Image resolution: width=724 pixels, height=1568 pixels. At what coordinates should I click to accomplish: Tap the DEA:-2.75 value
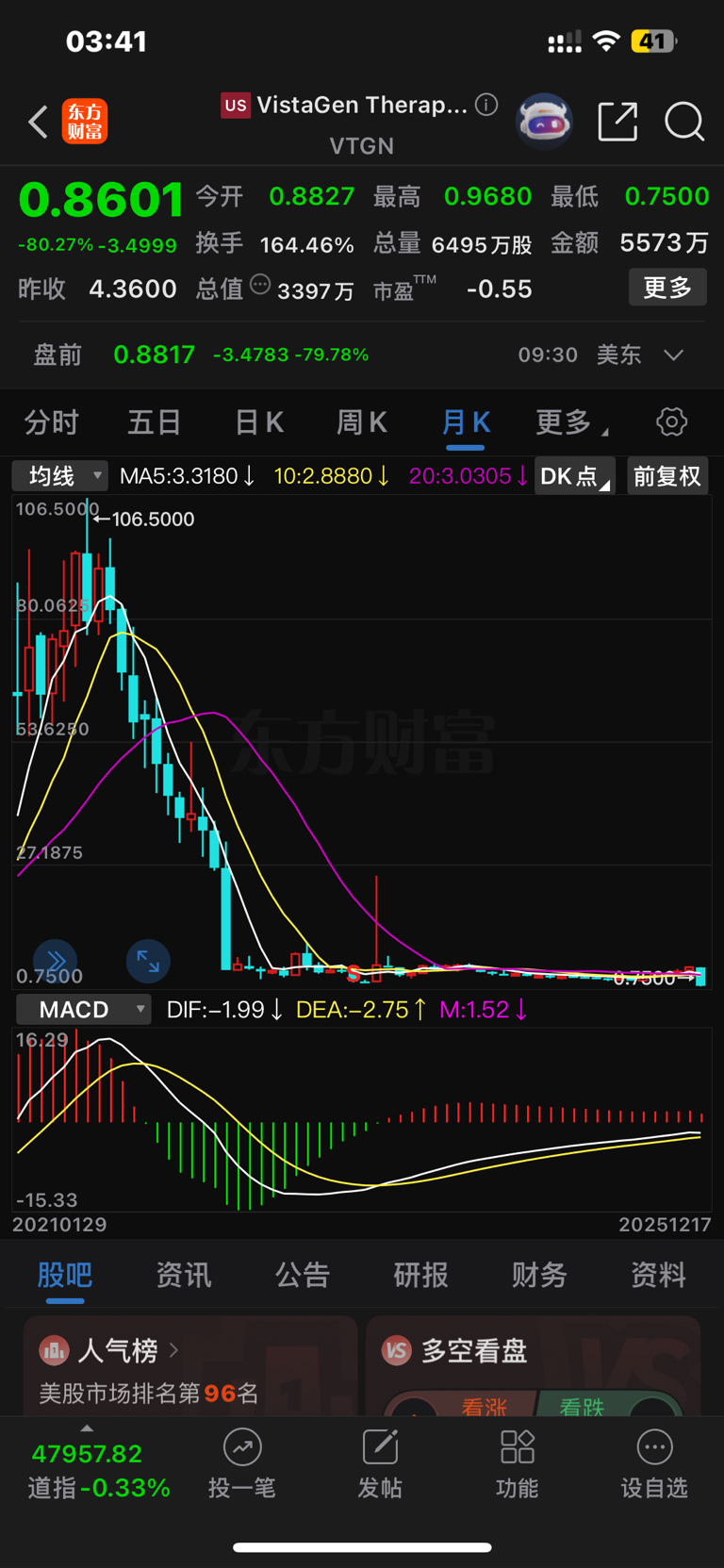pyautogui.click(x=361, y=1009)
